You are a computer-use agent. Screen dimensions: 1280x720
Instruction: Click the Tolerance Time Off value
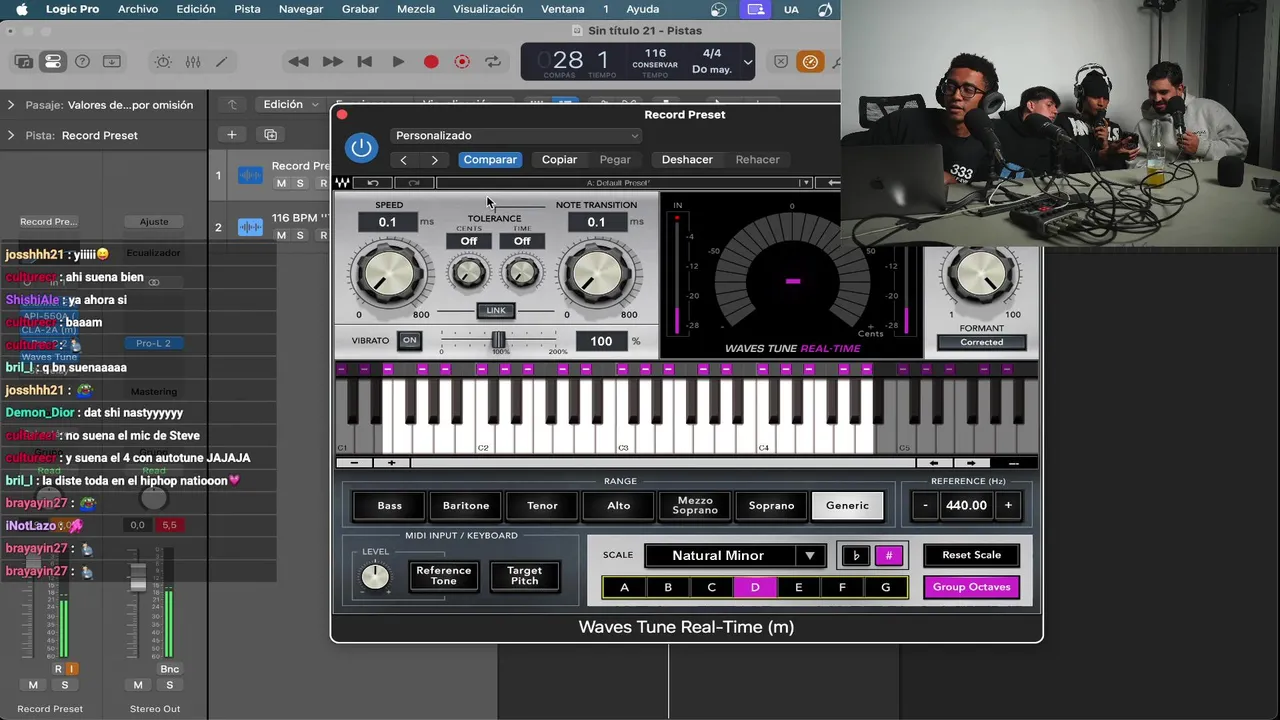point(522,241)
